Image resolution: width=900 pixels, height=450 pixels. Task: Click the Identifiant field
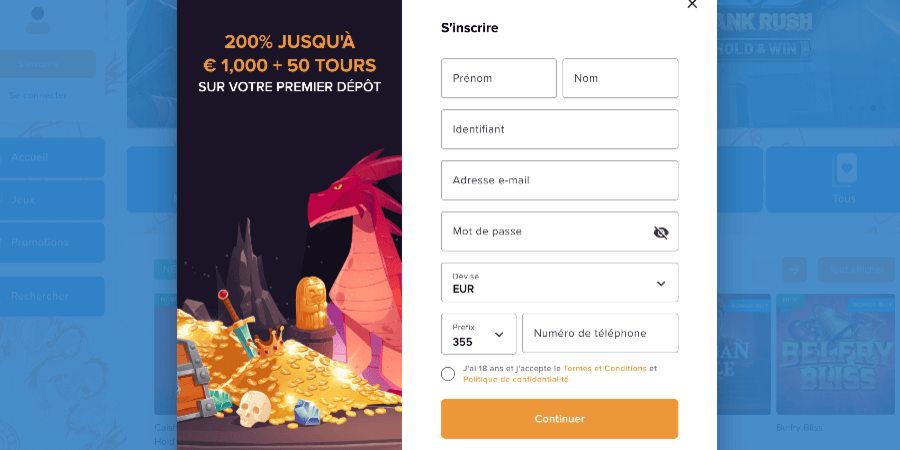(x=560, y=129)
